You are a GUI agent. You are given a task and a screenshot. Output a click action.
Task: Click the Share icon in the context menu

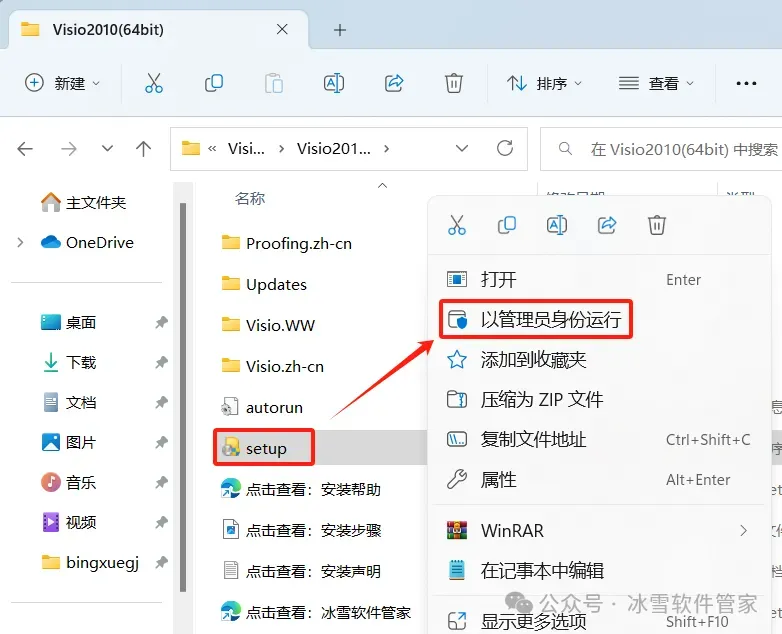607,225
